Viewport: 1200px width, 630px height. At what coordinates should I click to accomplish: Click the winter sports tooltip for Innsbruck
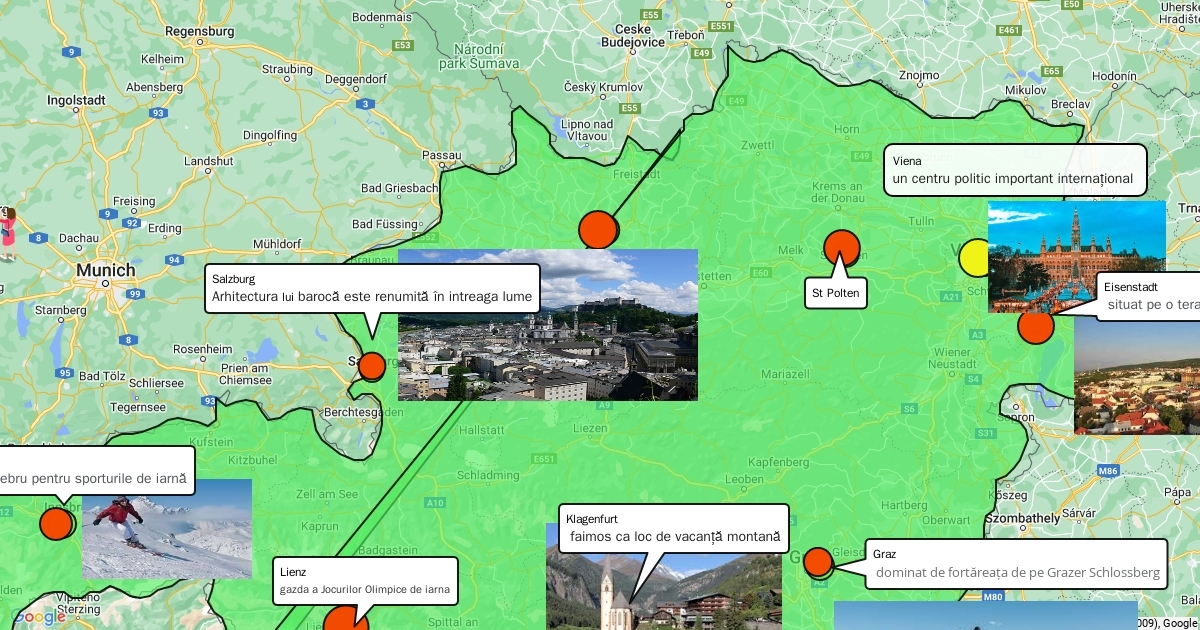point(96,471)
